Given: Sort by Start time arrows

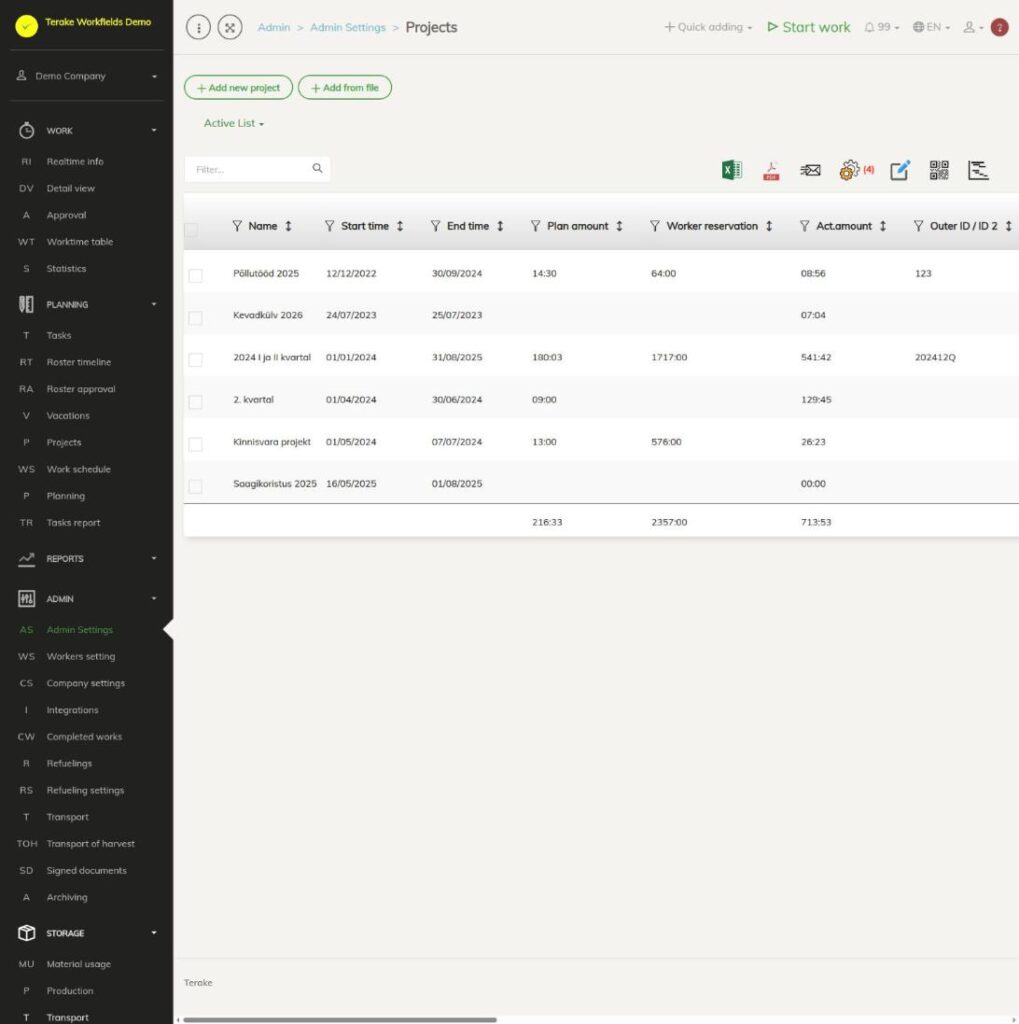Looking at the screenshot, I should (x=400, y=226).
